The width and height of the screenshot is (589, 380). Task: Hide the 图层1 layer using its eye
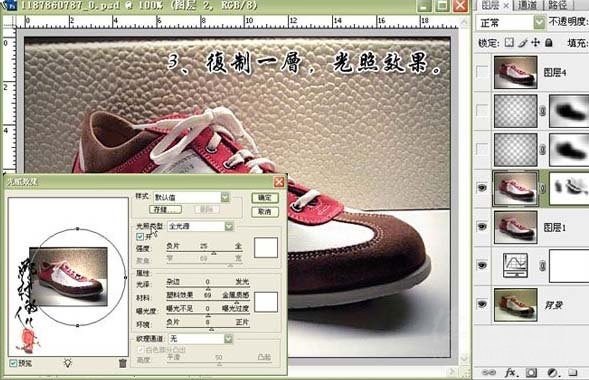[x=482, y=226]
